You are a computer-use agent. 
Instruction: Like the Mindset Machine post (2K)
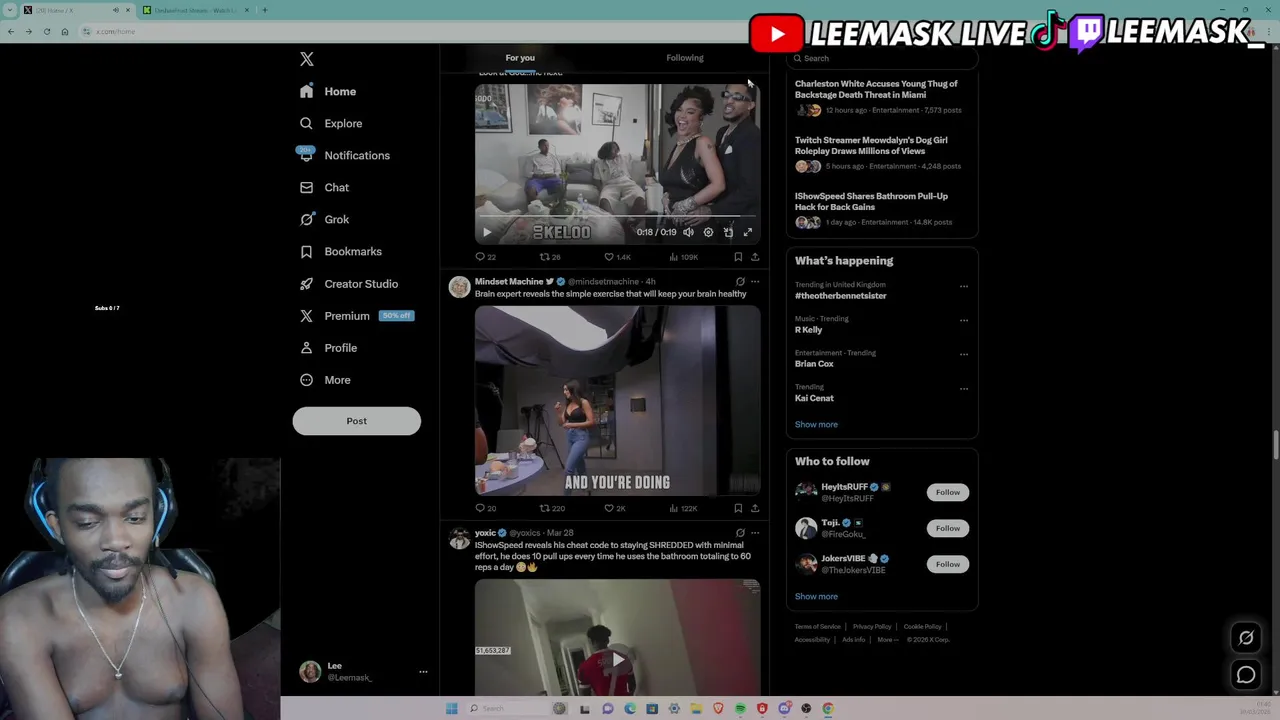tap(615, 508)
